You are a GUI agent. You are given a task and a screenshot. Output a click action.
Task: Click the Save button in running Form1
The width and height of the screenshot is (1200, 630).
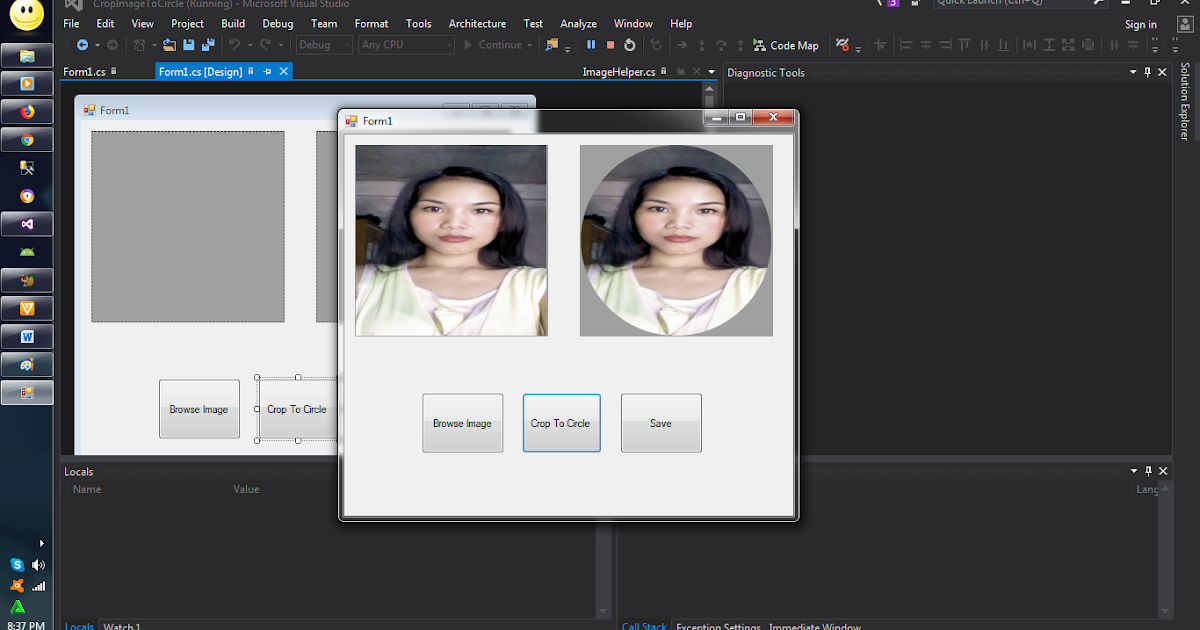pos(661,423)
